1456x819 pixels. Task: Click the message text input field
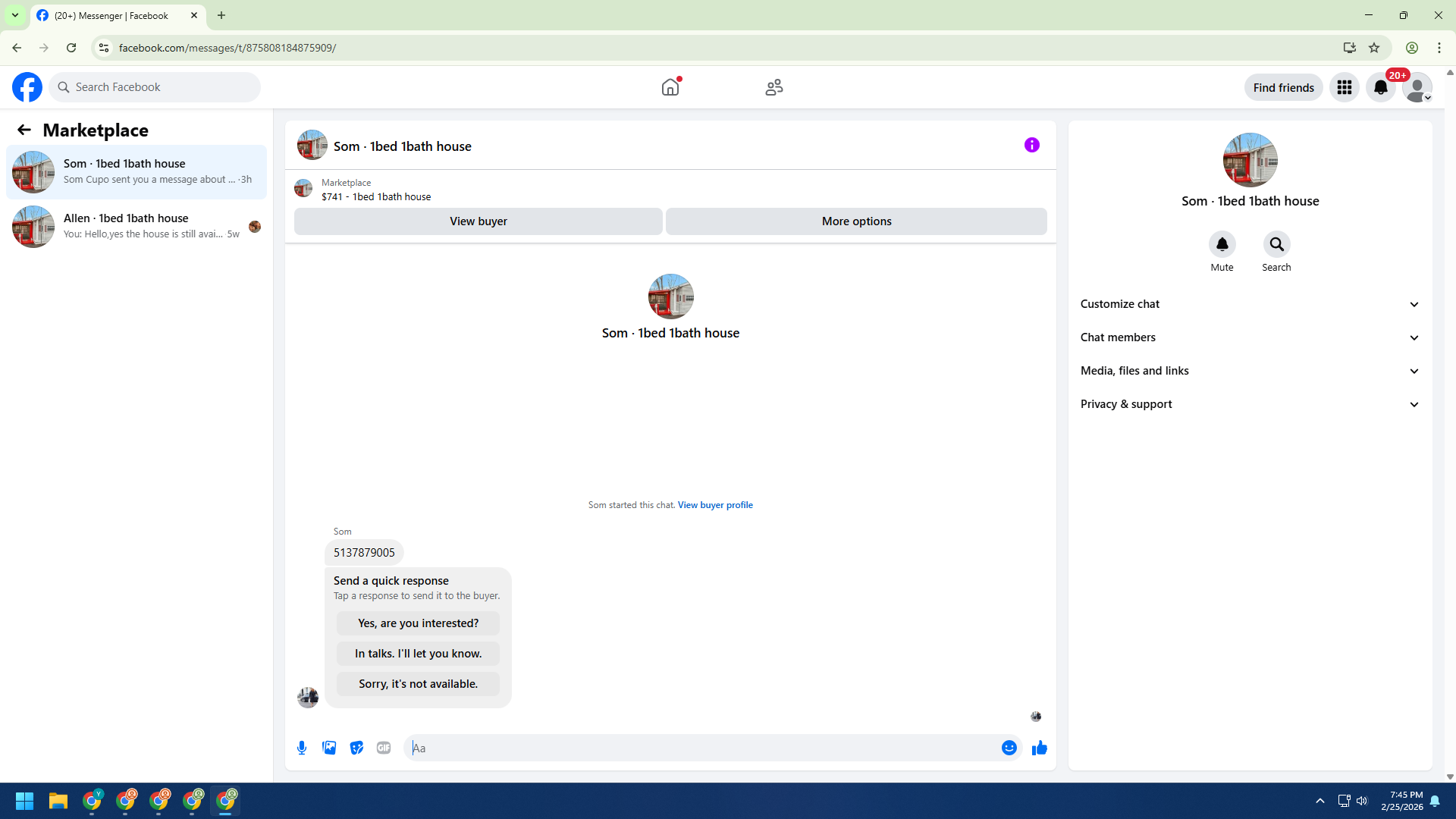coord(705,748)
